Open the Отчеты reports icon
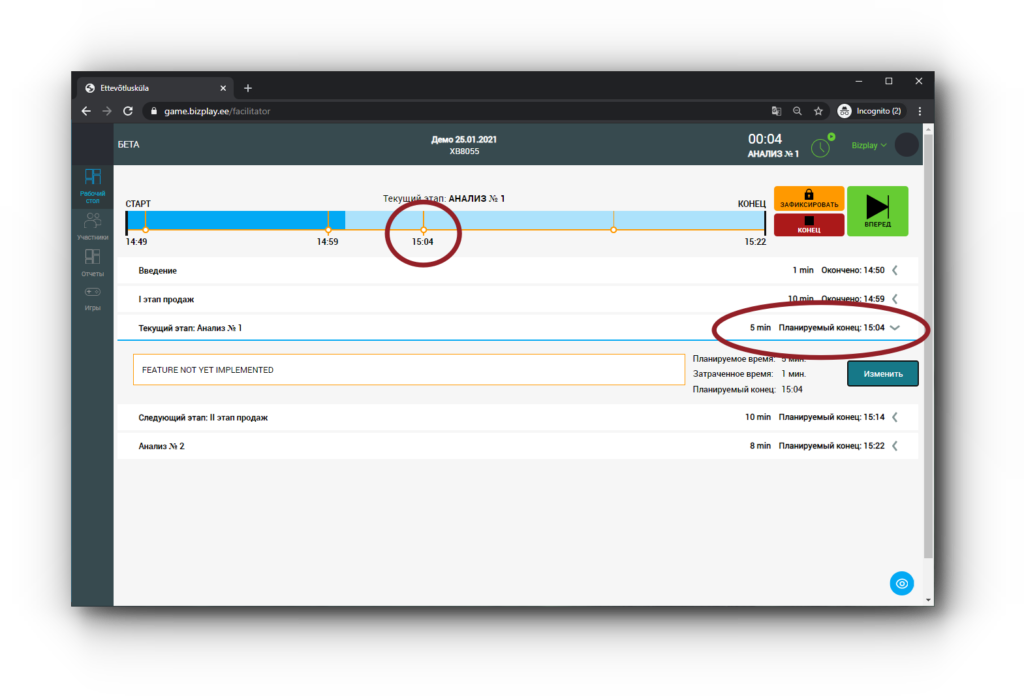Screen dimensions: 1024x696 point(92,262)
